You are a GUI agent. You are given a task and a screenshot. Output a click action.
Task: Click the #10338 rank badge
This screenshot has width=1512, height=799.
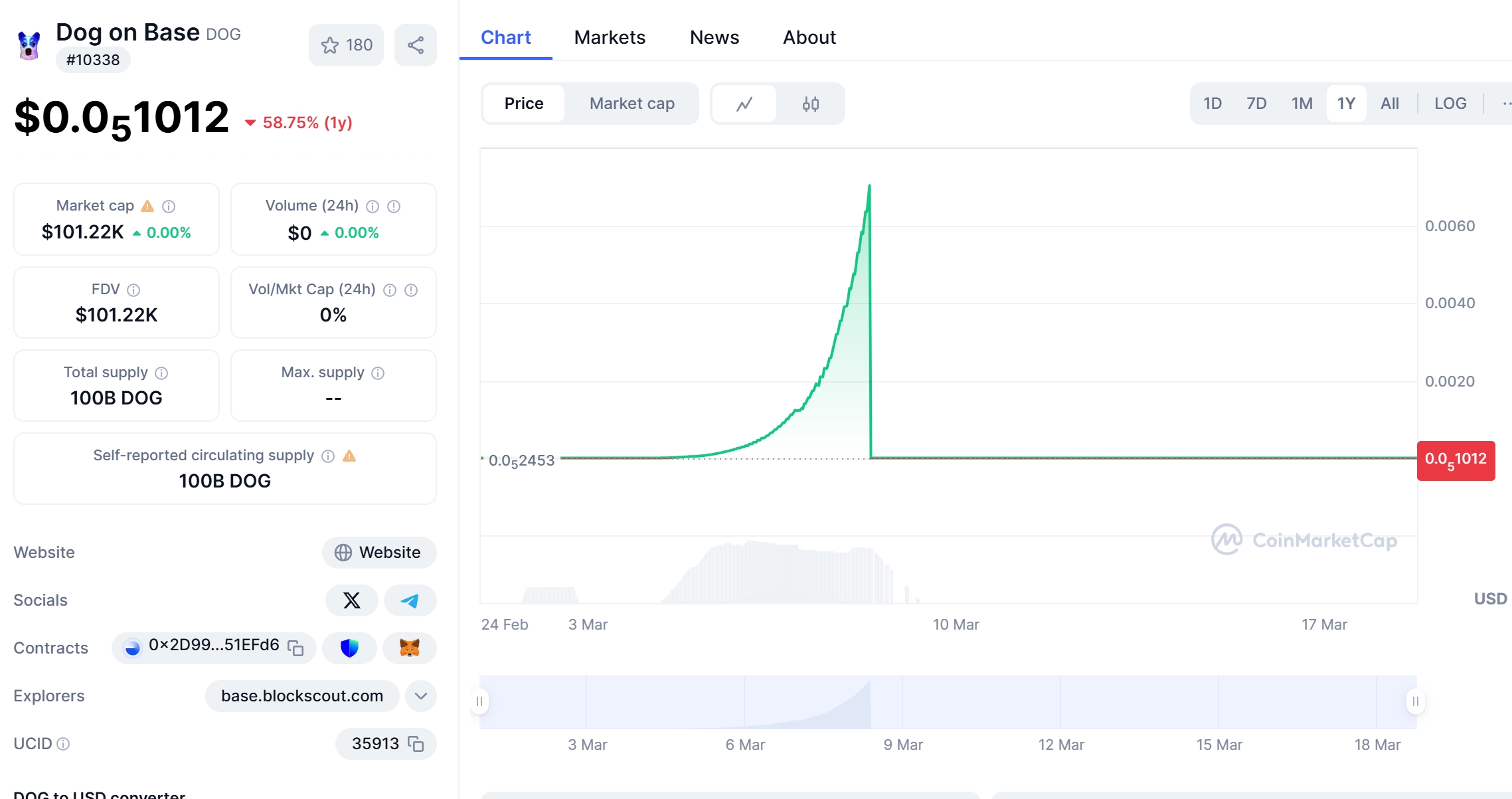tap(93, 60)
